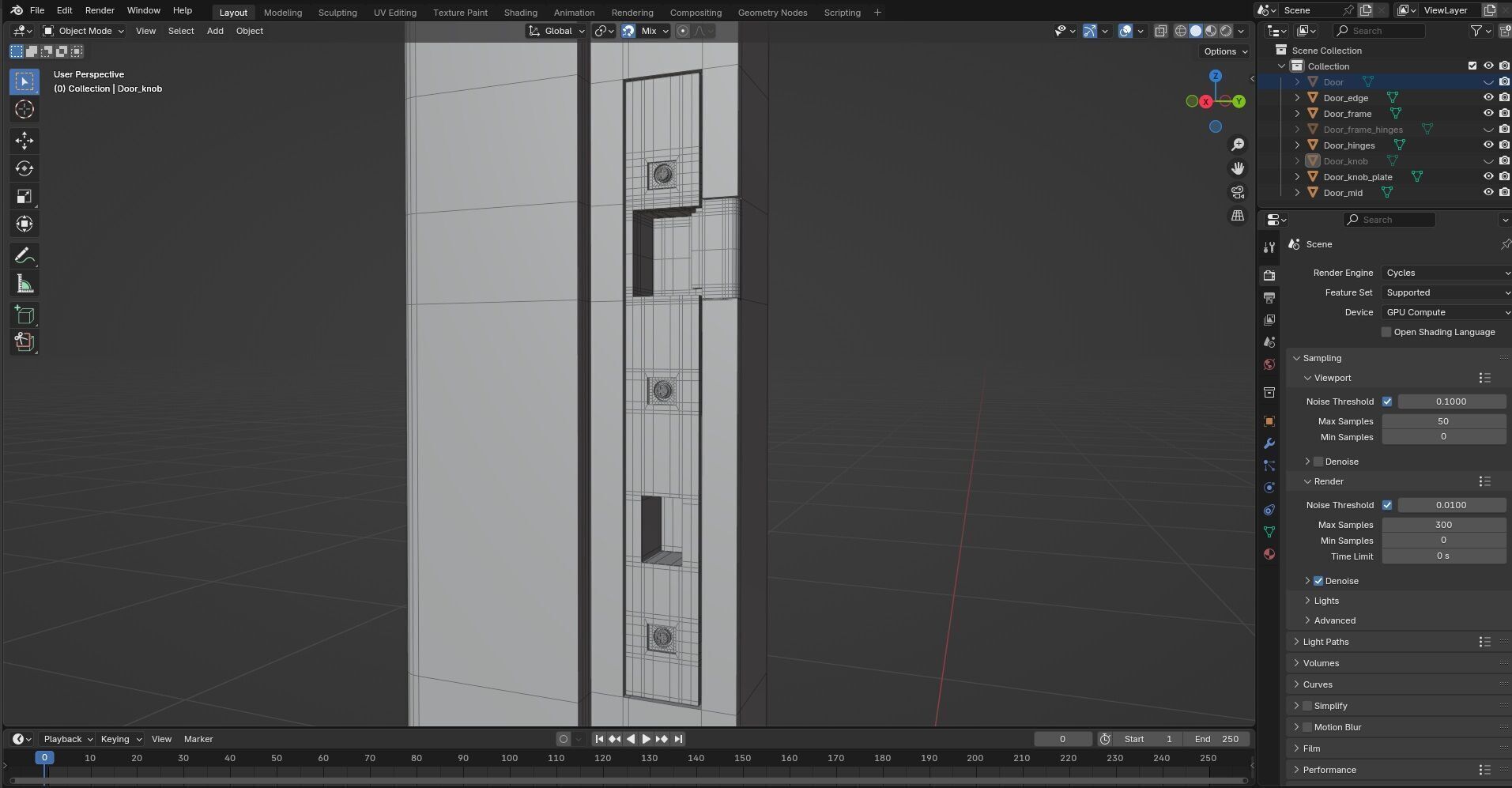Open the Render properties tab icon
This screenshot has height=788, width=1512.
1269,276
